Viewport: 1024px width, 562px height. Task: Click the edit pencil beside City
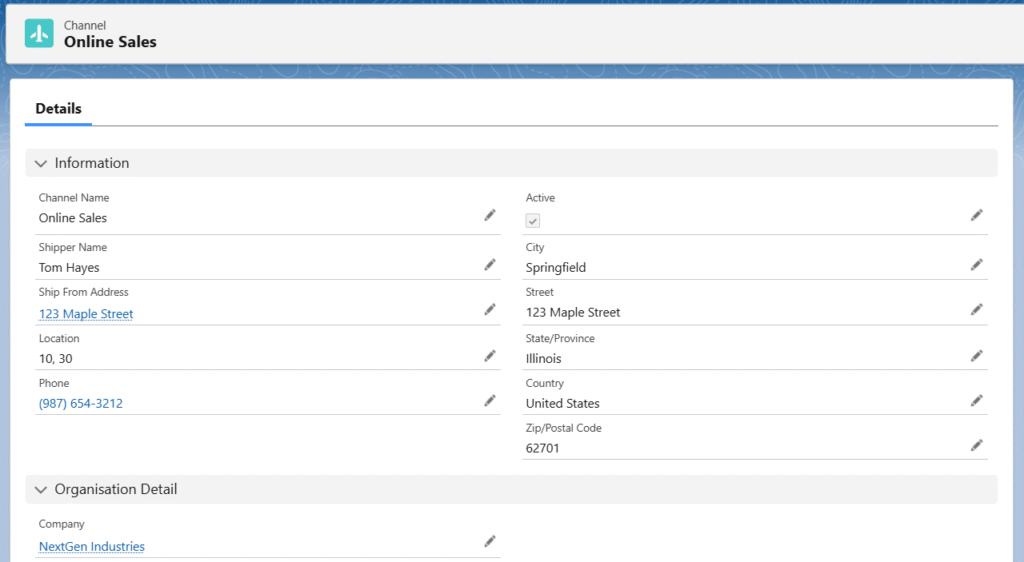click(977, 265)
